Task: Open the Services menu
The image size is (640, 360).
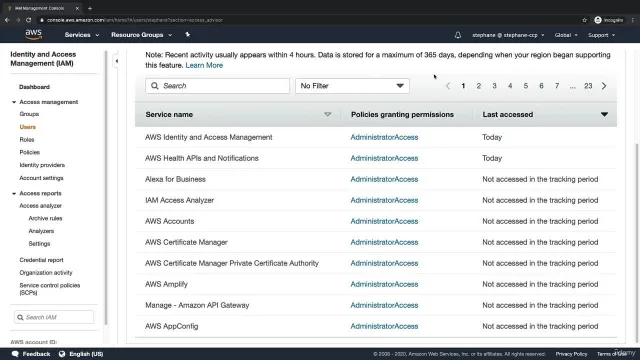Action: 82,35
